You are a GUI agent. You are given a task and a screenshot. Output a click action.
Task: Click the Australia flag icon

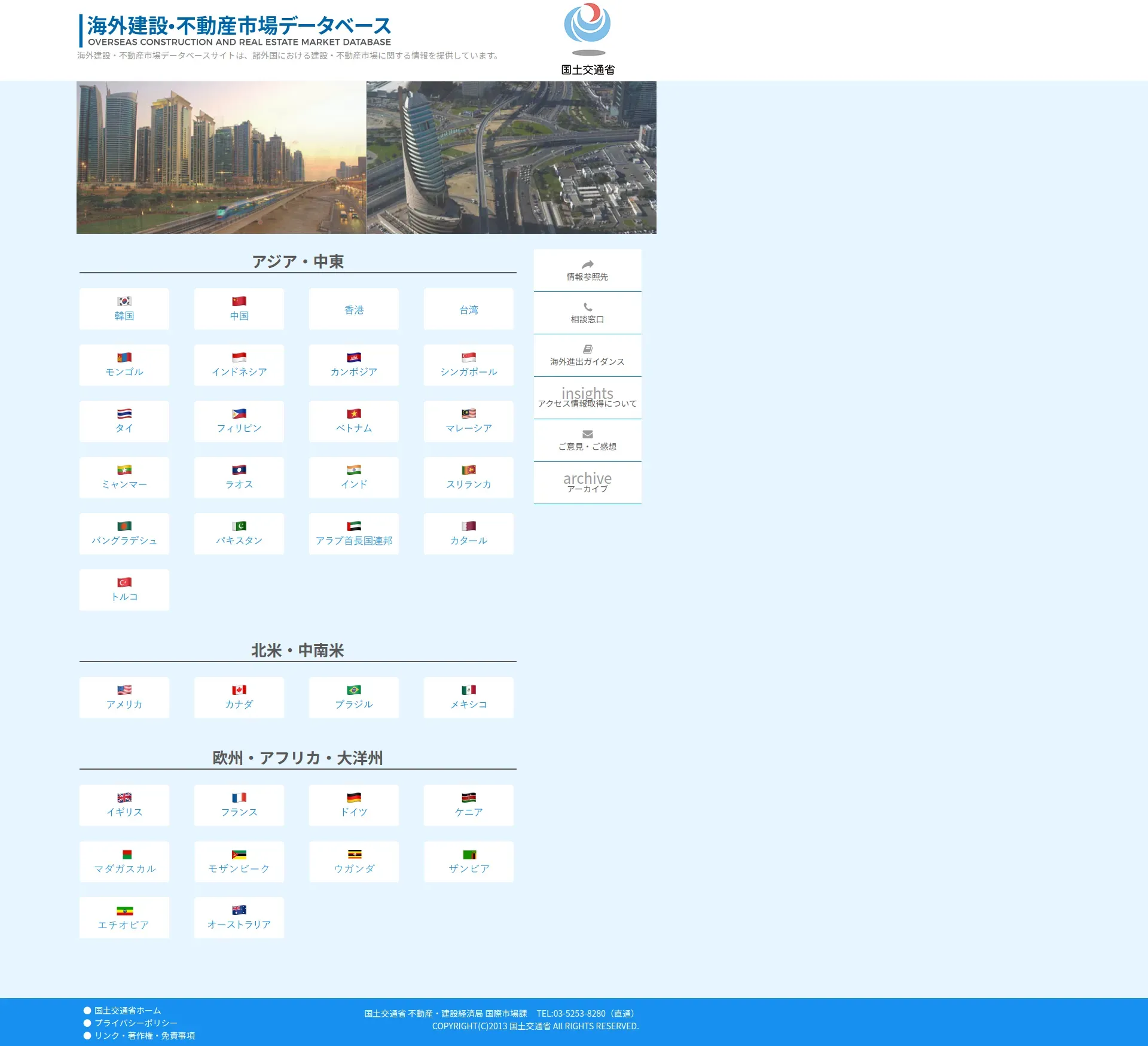click(x=239, y=910)
